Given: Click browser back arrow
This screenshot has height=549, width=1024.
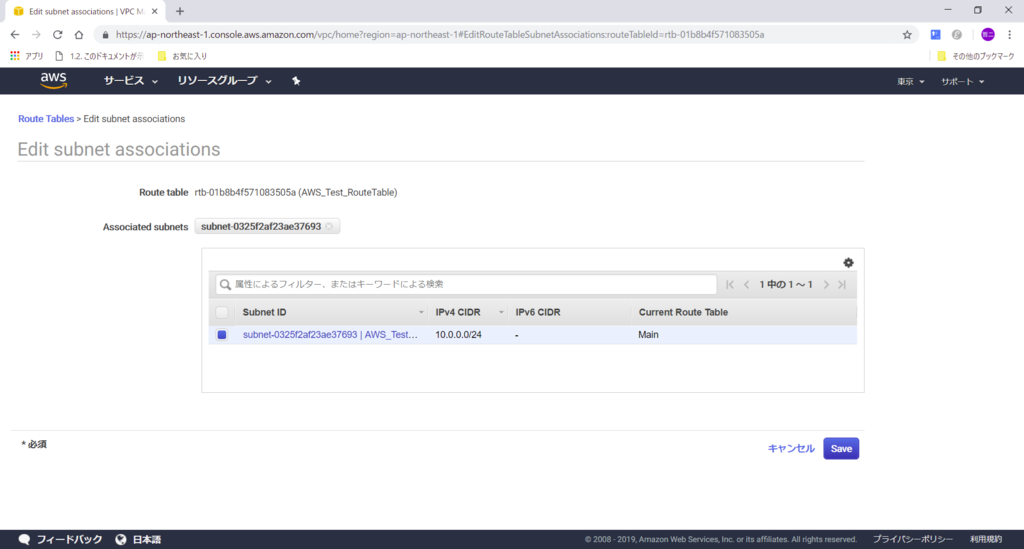Looking at the screenshot, I should [x=15, y=35].
